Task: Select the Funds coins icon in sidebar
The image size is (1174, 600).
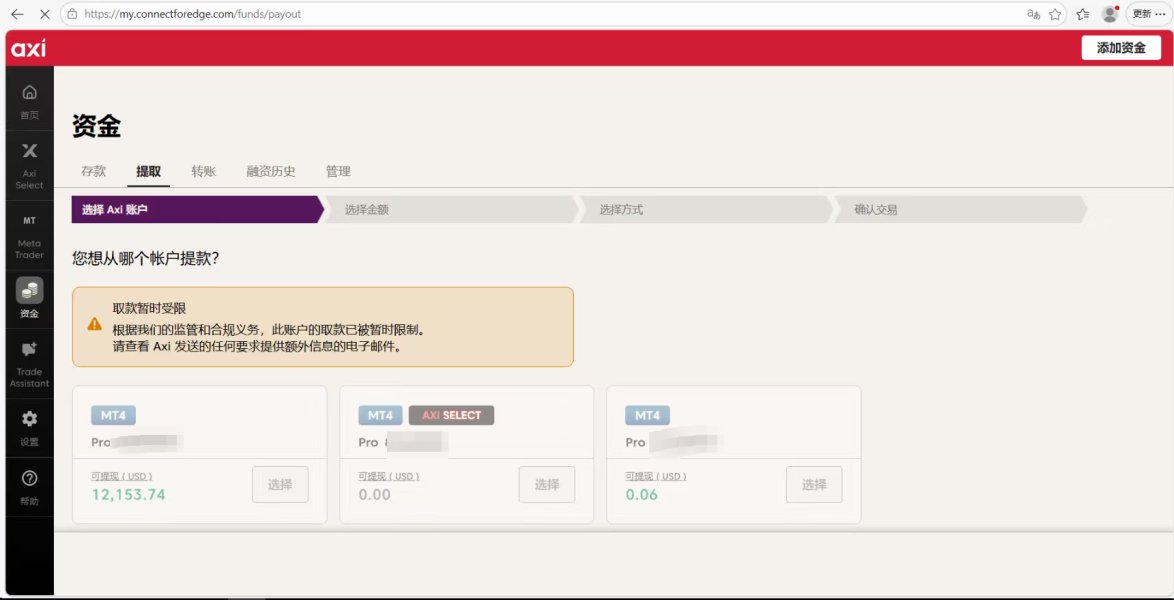Action: coord(29,290)
